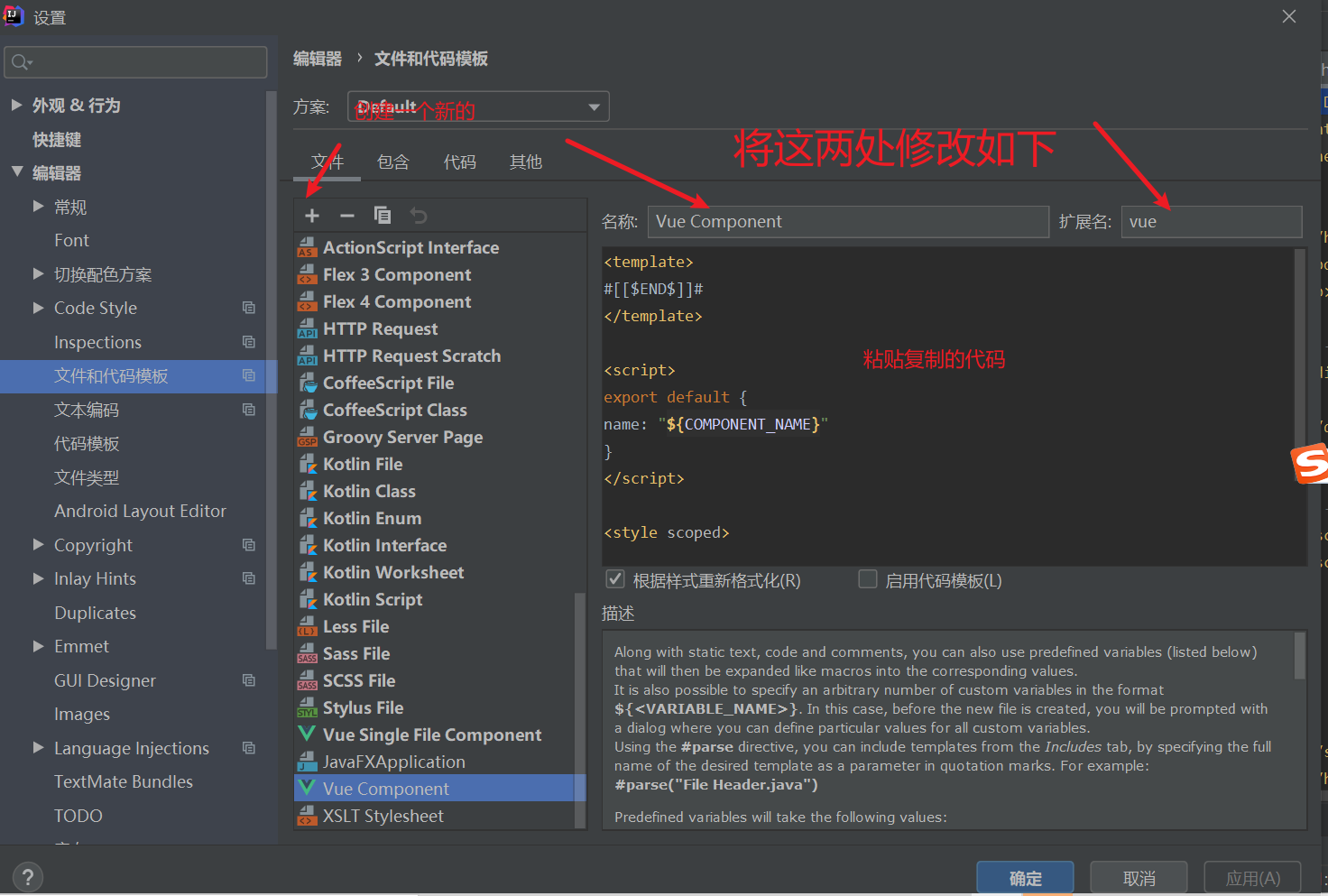Remove selected template with minus icon
This screenshot has width=1328, height=896.
[347, 216]
